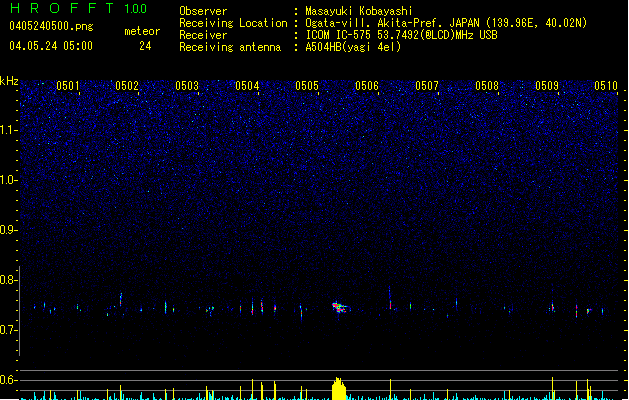Select the filename 0405240500.png
This screenshot has width=629, height=400.
(x=51, y=26)
